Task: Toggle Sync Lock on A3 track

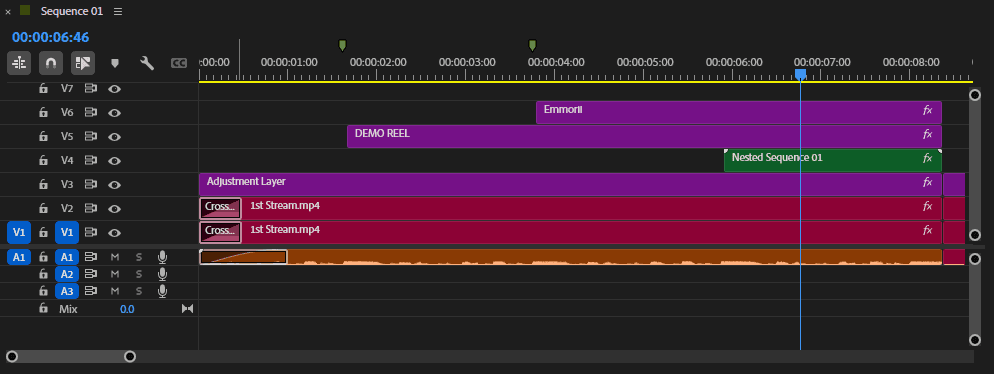Action: tap(91, 291)
